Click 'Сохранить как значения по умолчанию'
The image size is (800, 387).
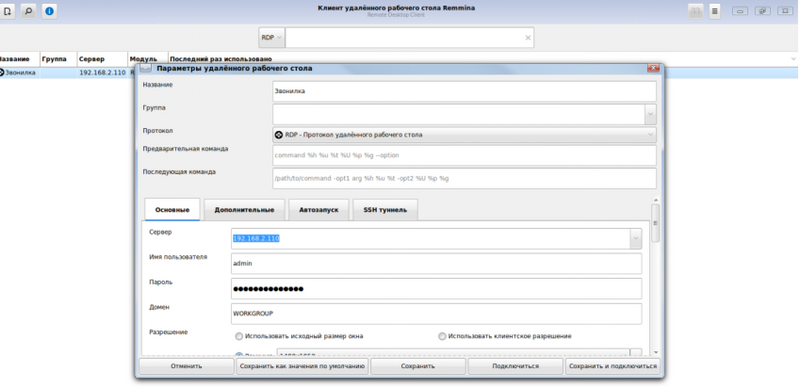click(302, 366)
